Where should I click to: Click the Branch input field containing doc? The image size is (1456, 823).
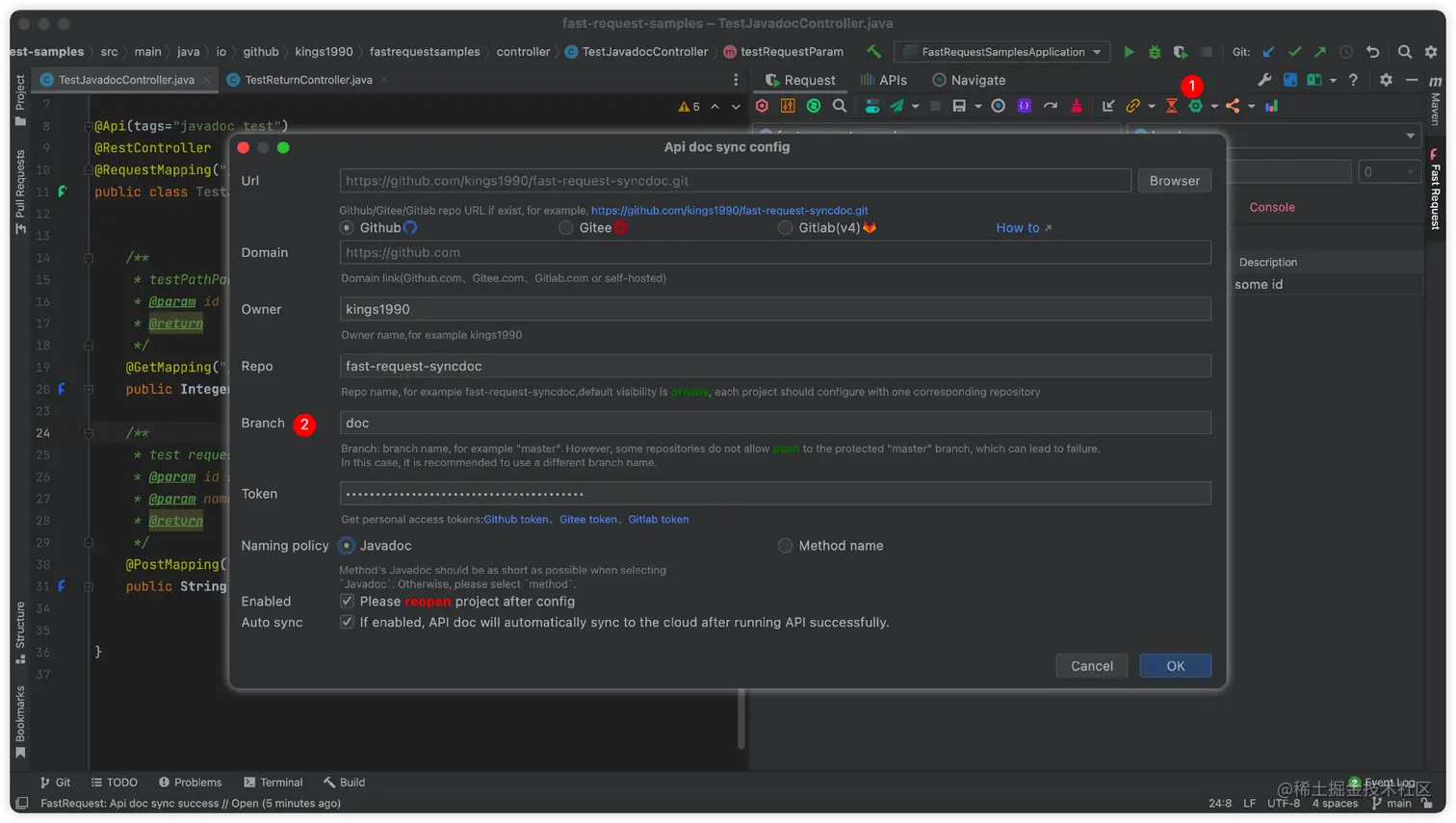[775, 424]
